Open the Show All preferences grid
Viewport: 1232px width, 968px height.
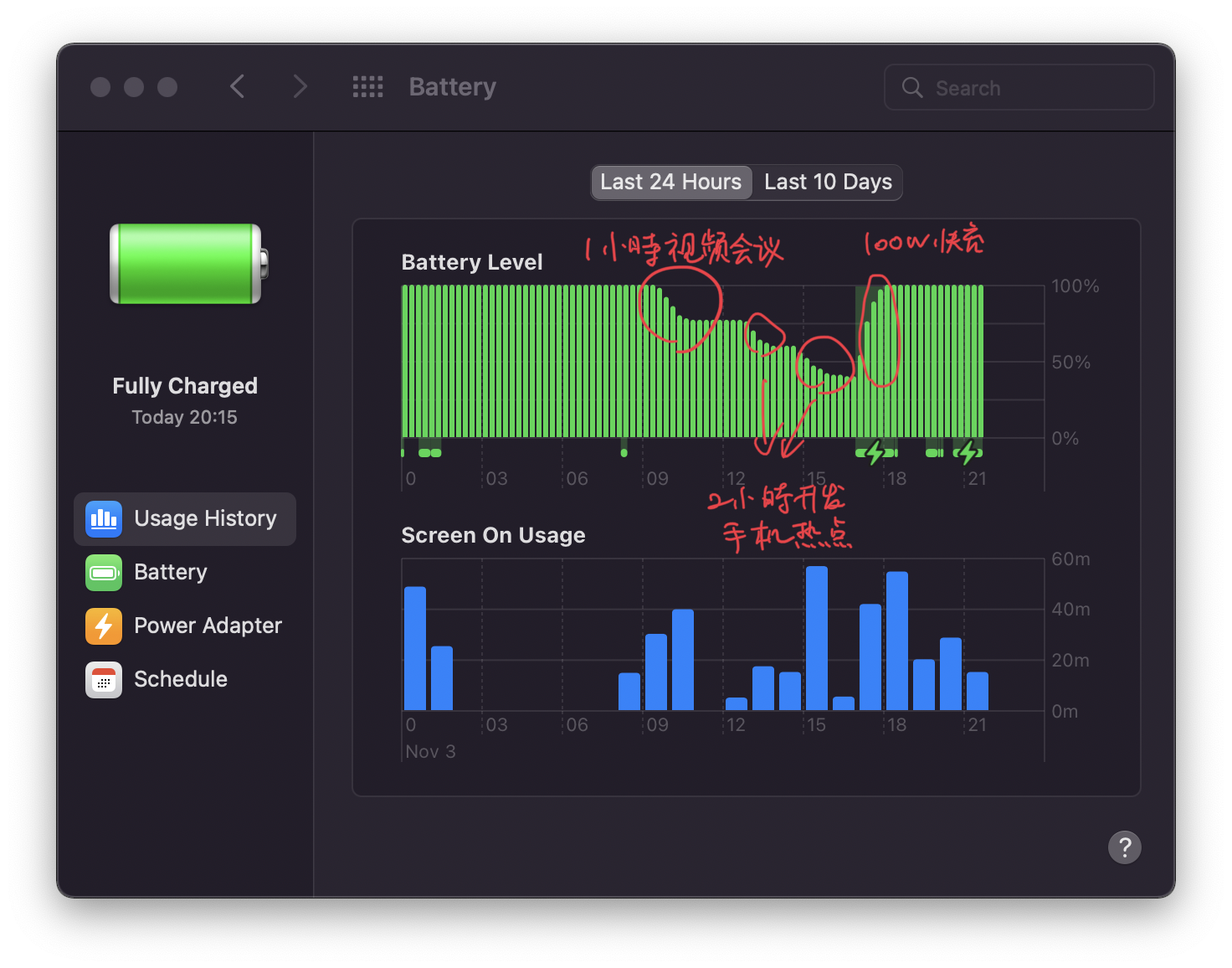[367, 87]
